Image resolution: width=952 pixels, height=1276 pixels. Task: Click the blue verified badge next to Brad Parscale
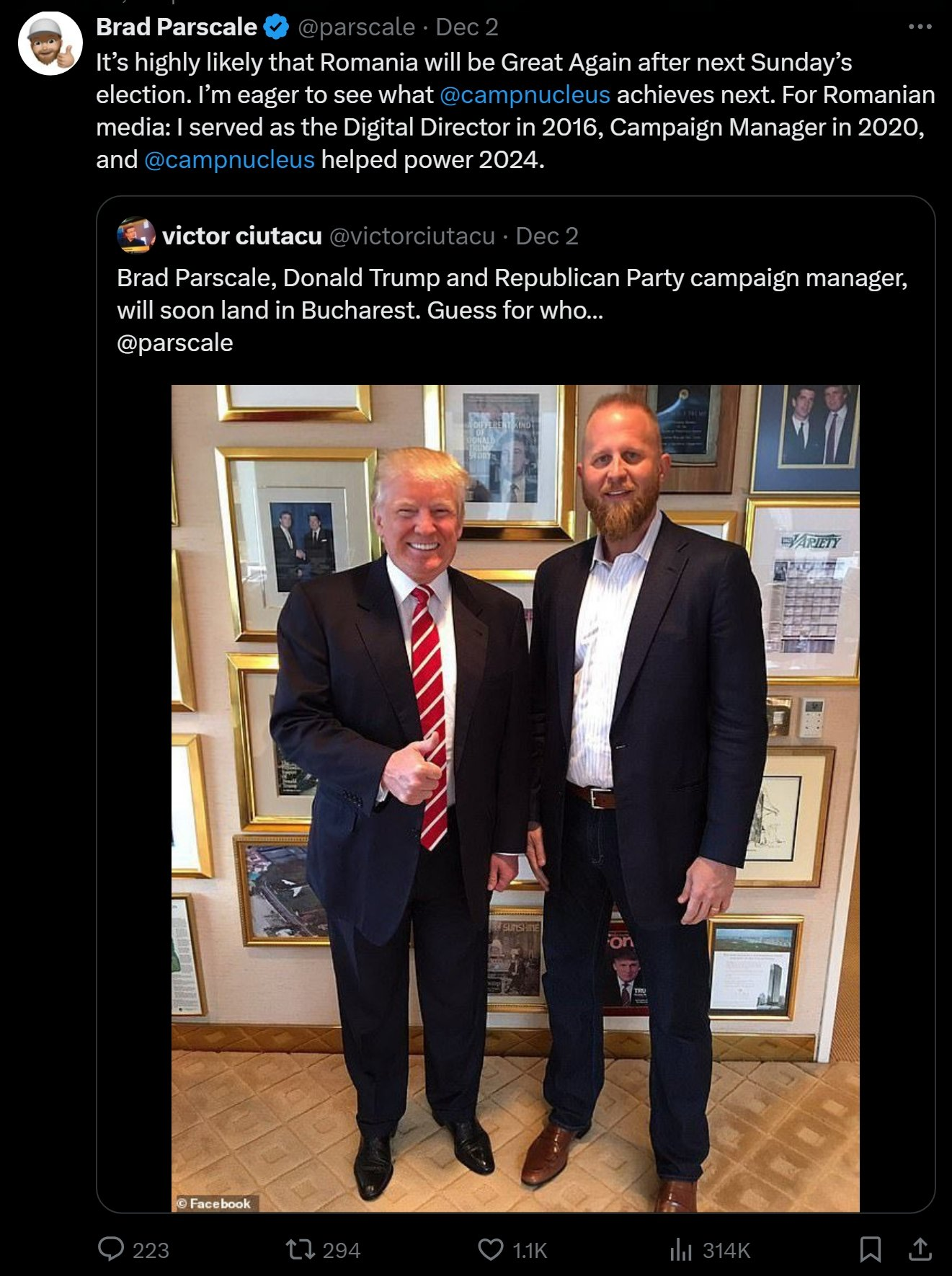pos(275,27)
